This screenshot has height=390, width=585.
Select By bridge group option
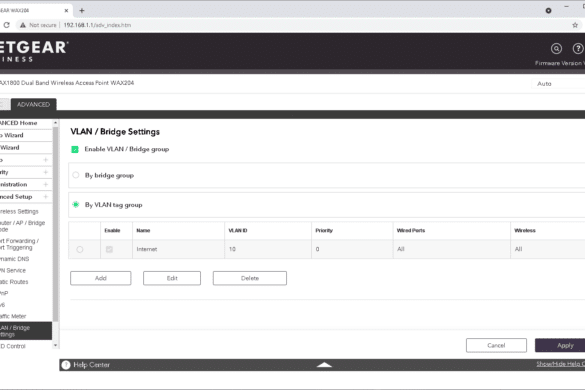[x=76, y=175]
